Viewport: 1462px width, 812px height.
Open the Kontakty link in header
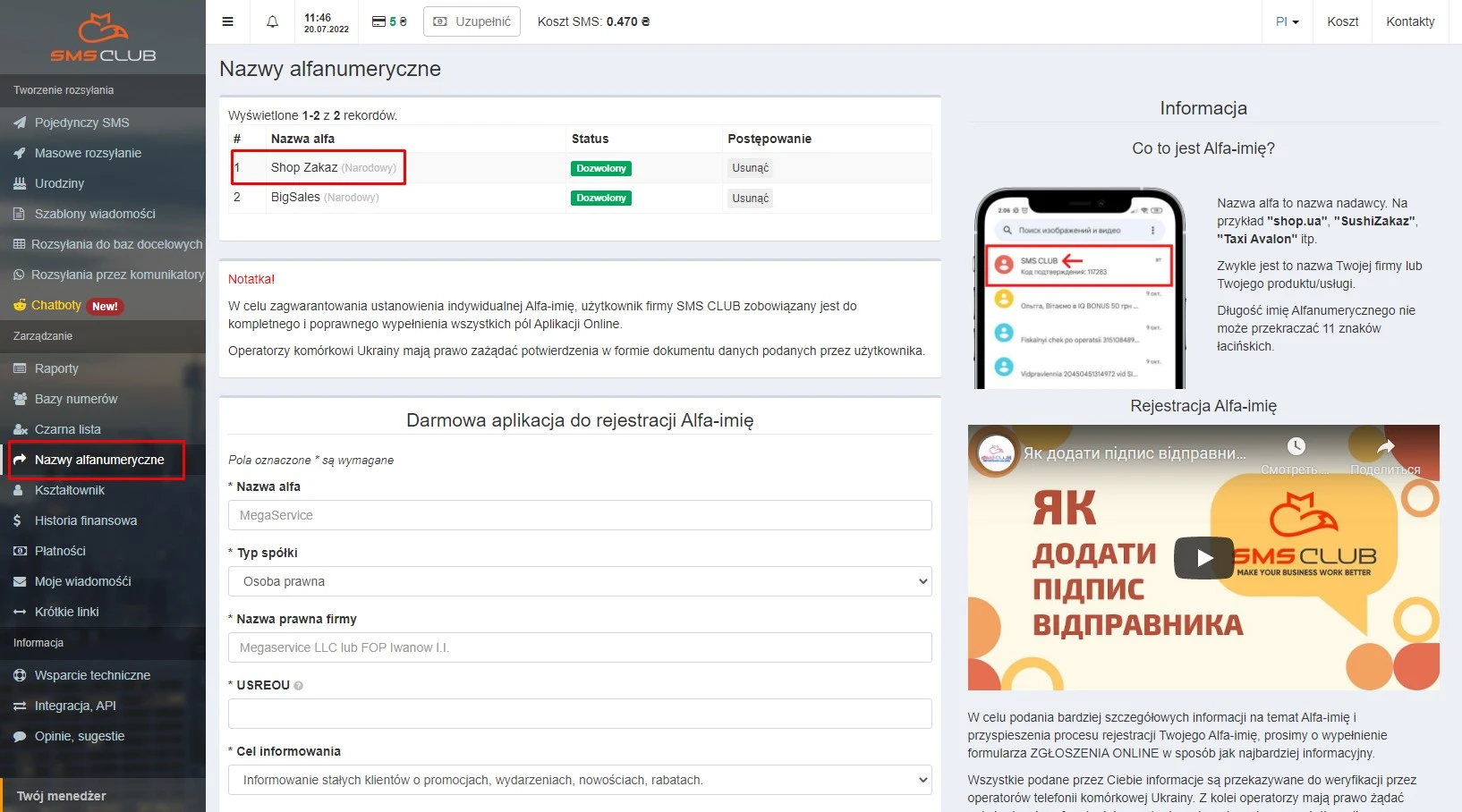[x=1410, y=21]
